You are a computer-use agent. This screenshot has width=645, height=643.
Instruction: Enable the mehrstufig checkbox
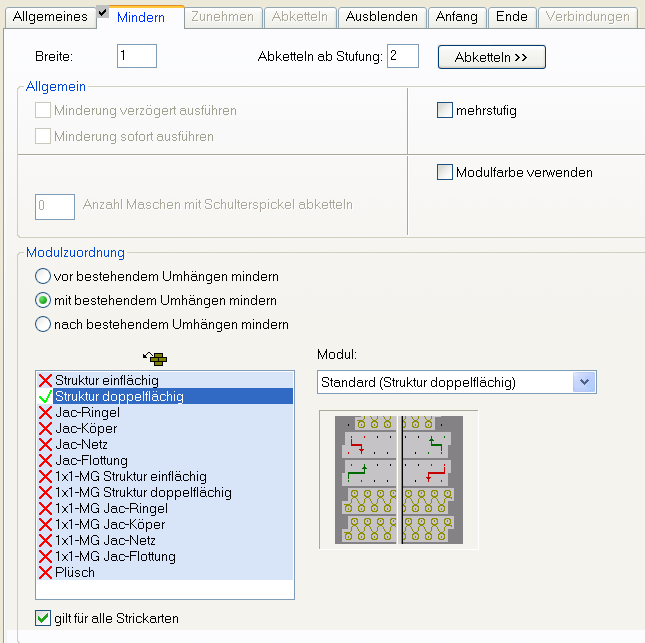(445, 111)
